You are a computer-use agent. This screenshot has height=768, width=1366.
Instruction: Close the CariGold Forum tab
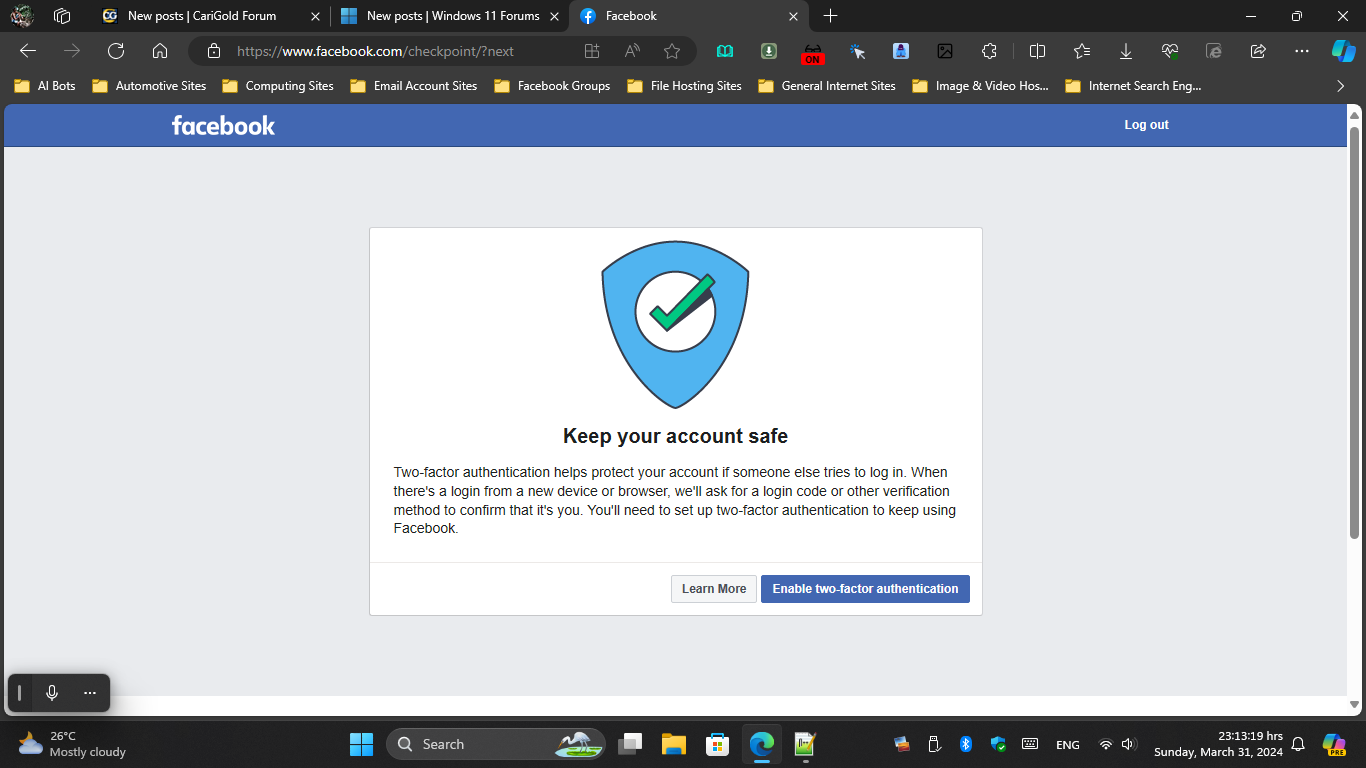[x=316, y=16]
